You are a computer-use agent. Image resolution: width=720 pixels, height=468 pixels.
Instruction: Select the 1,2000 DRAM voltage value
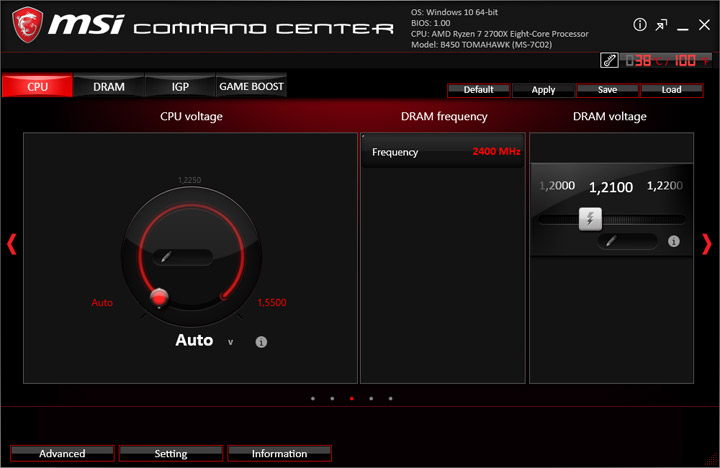click(x=557, y=186)
